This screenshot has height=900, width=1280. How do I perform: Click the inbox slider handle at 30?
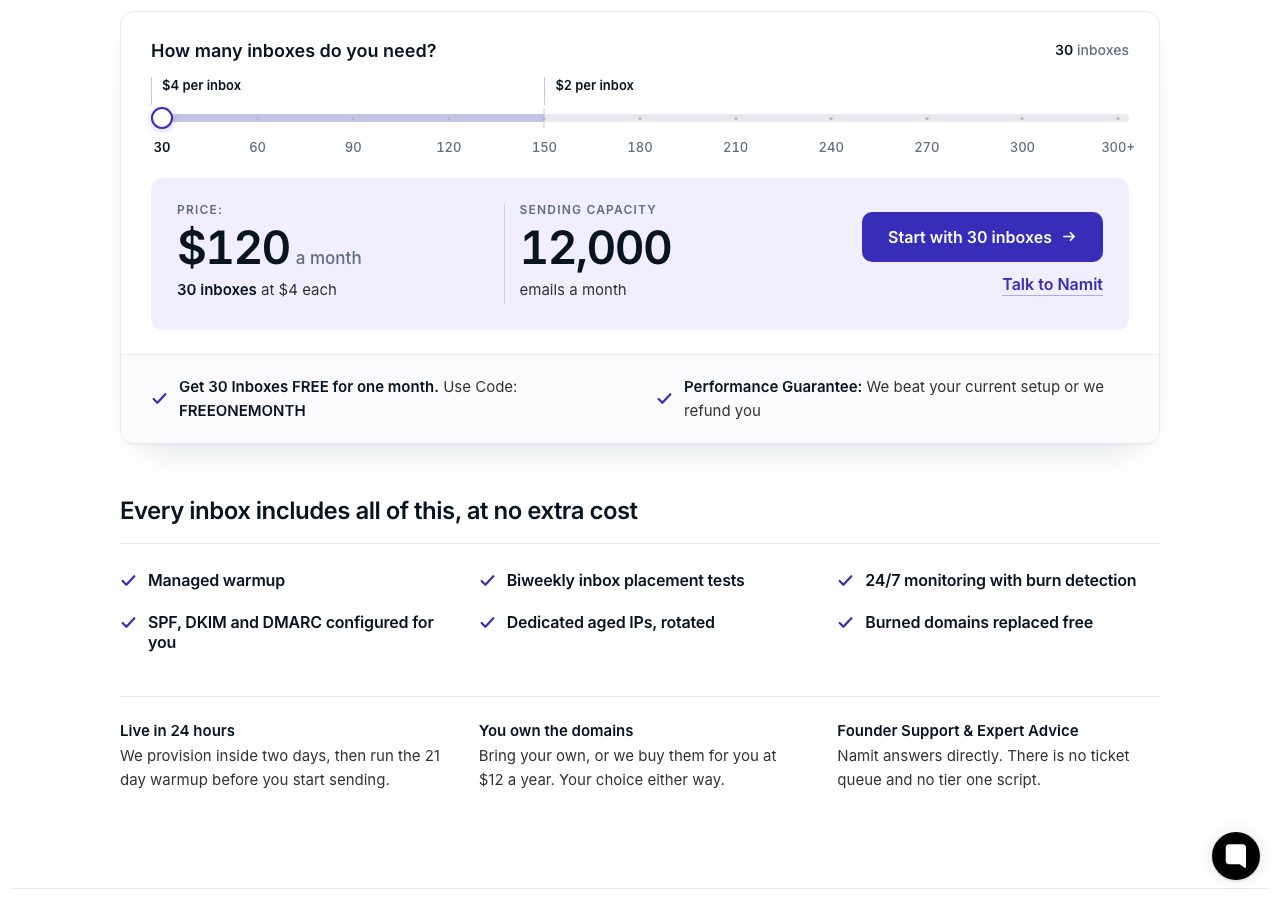pos(162,118)
